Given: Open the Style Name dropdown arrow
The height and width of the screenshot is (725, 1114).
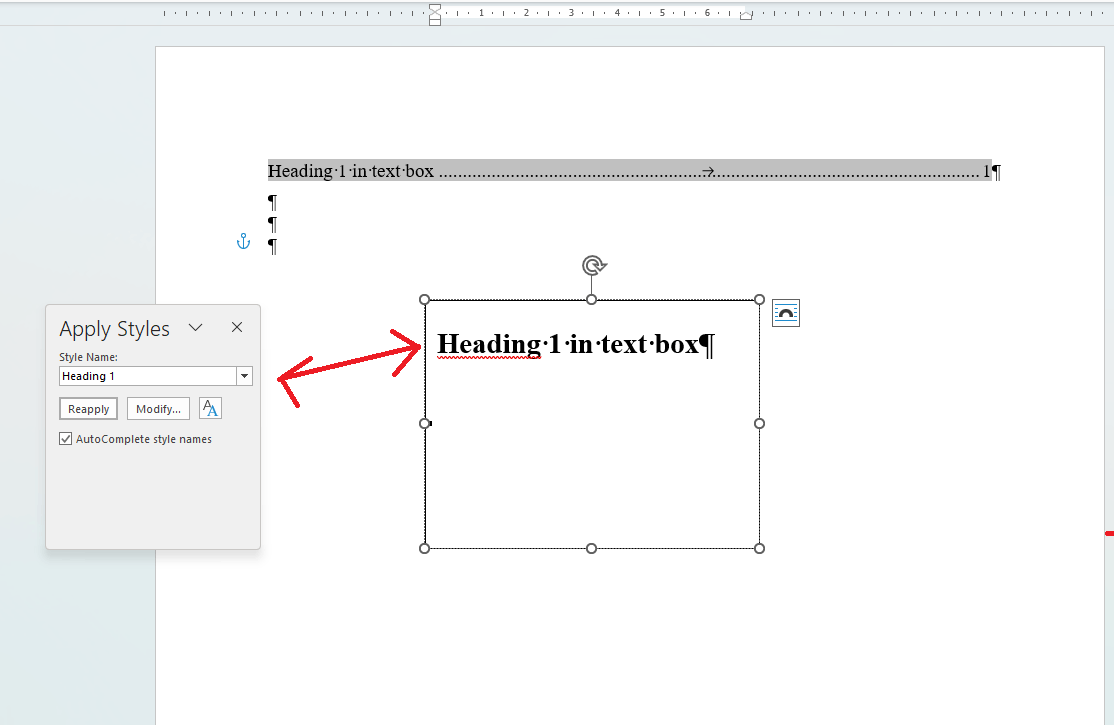Looking at the screenshot, I should [244, 376].
